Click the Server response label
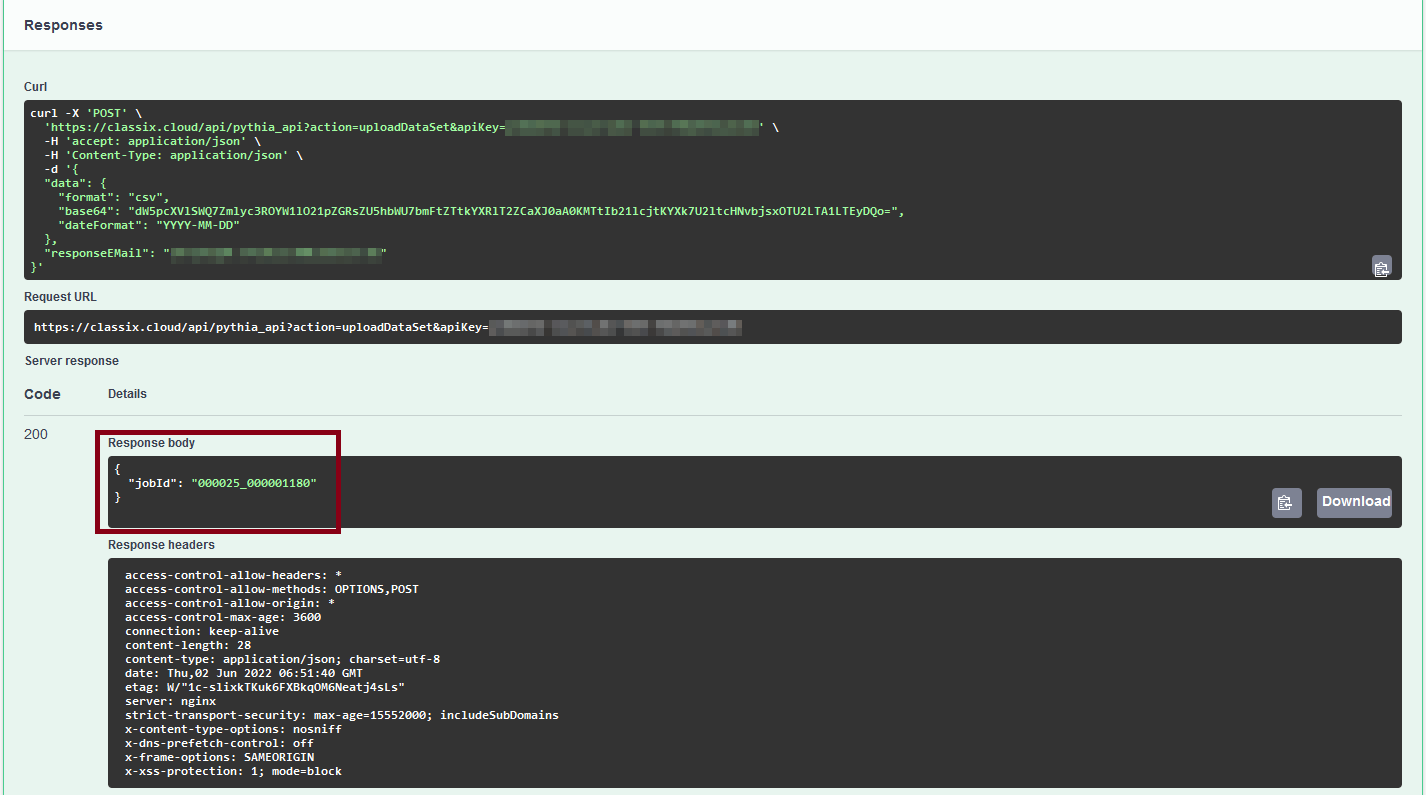 click(71, 360)
